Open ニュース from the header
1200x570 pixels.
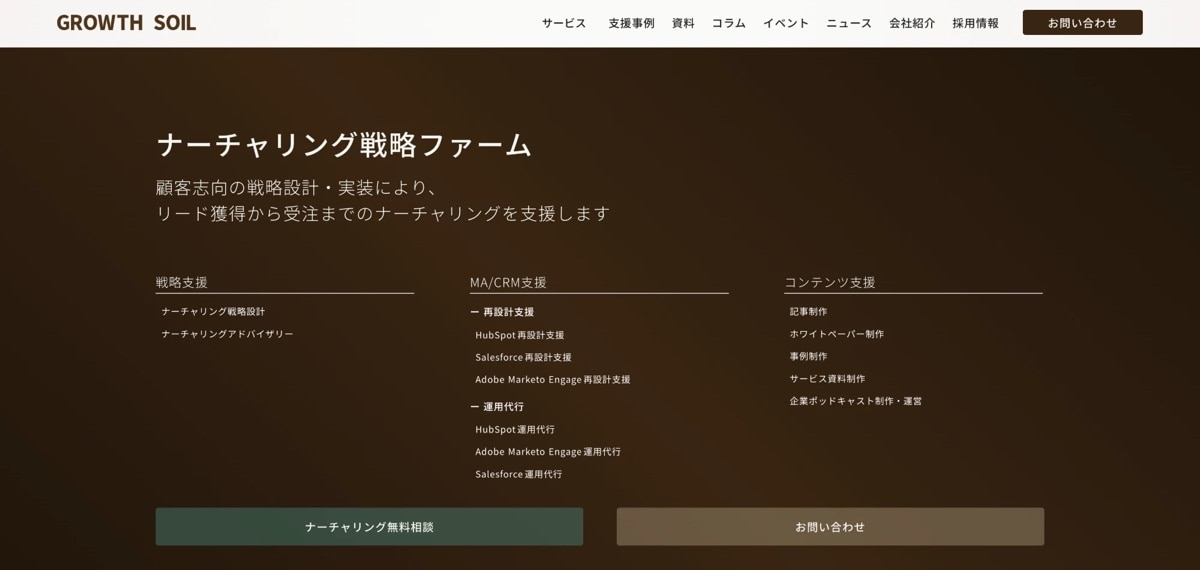tap(849, 23)
